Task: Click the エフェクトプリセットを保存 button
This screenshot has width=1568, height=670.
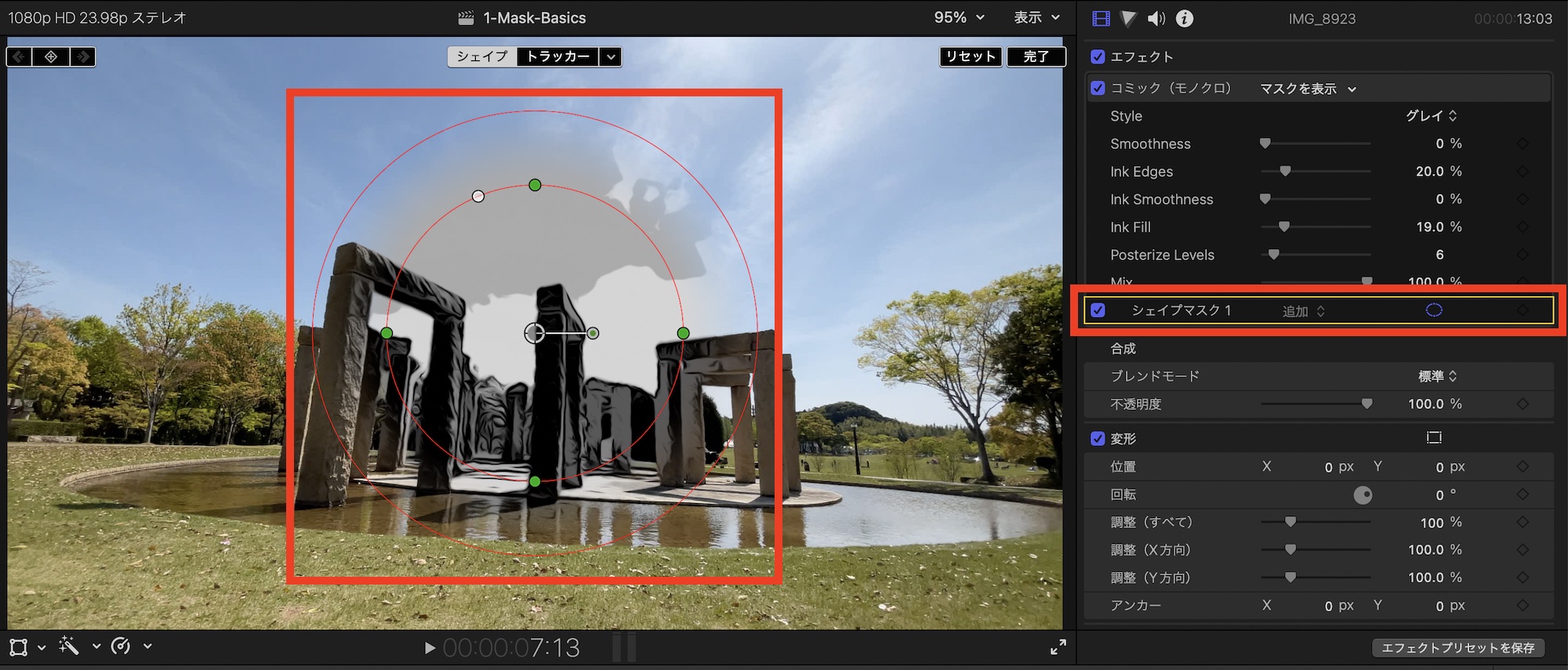Action: 1457,647
